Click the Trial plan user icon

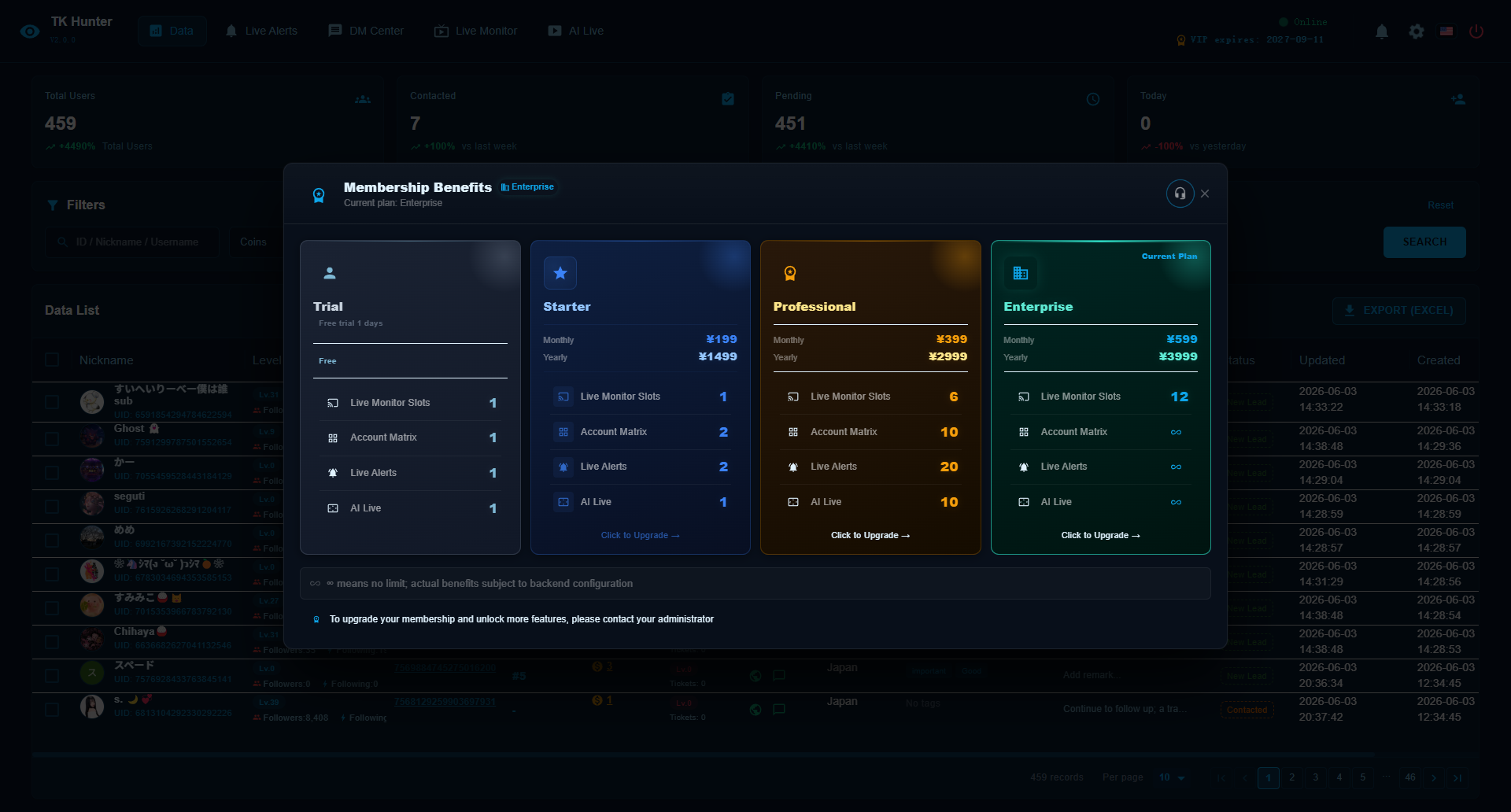(x=330, y=273)
